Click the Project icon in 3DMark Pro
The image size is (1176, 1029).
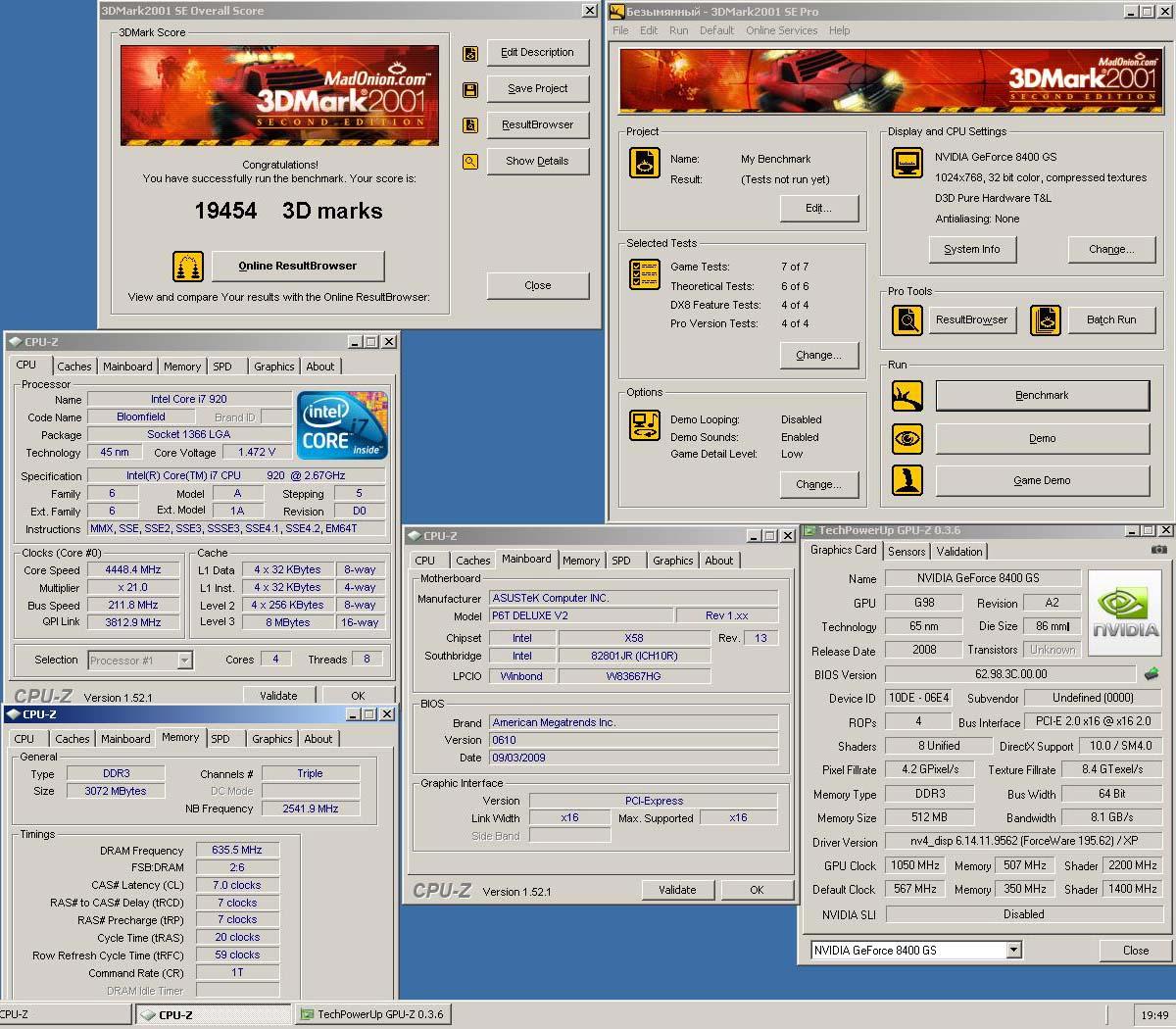click(x=645, y=164)
